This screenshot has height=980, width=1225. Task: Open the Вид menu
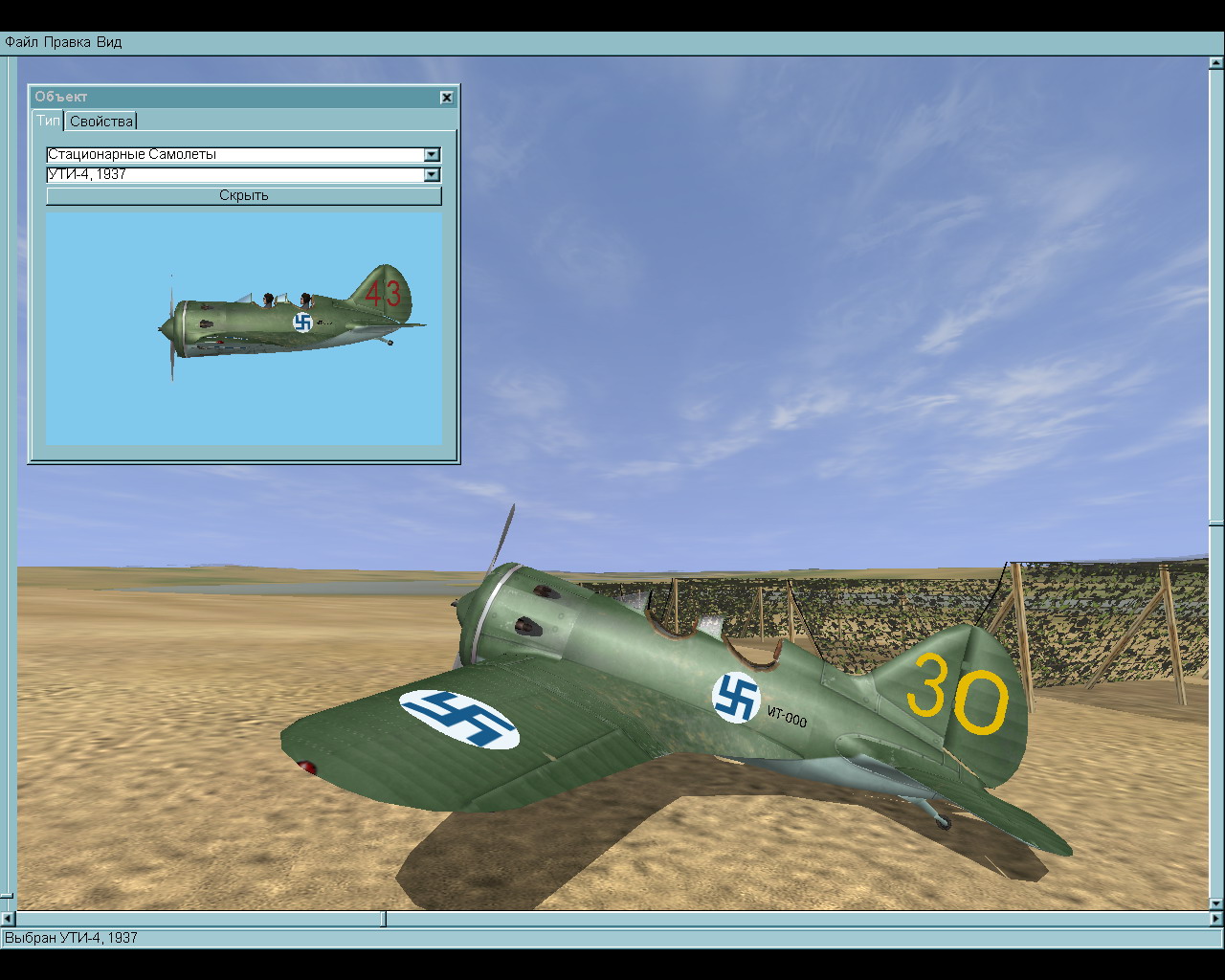coord(109,42)
